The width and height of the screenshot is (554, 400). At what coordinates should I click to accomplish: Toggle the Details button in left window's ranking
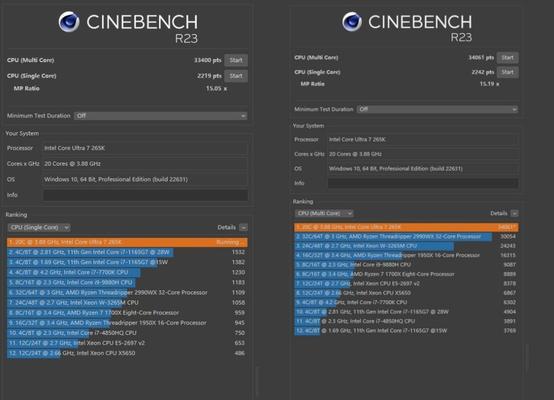tap(243, 228)
